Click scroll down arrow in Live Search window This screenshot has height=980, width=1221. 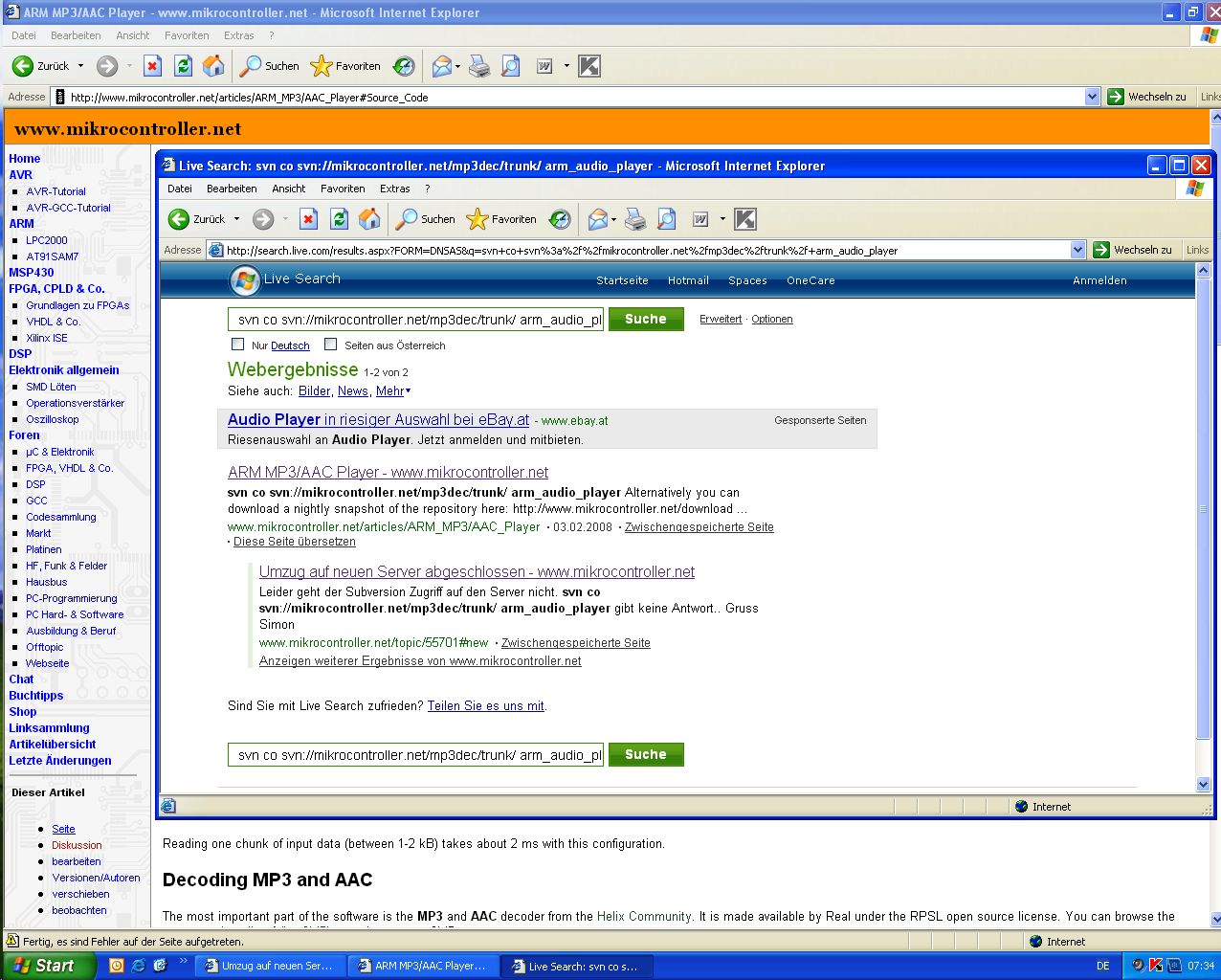click(1204, 785)
